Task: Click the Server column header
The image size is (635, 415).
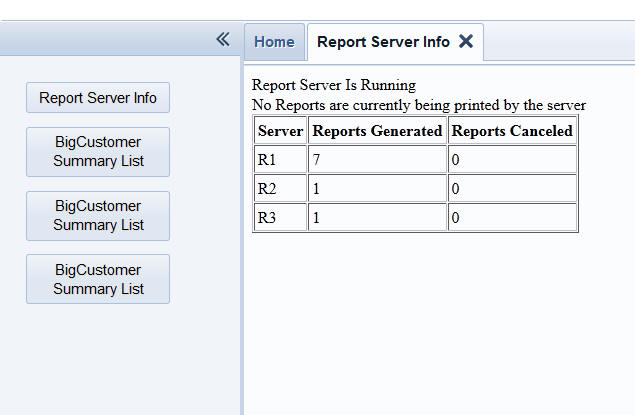Action: (x=280, y=131)
